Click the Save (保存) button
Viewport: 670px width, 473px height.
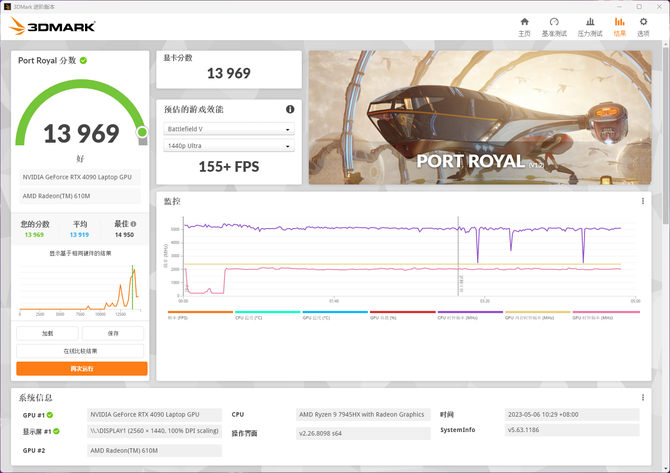coord(114,333)
